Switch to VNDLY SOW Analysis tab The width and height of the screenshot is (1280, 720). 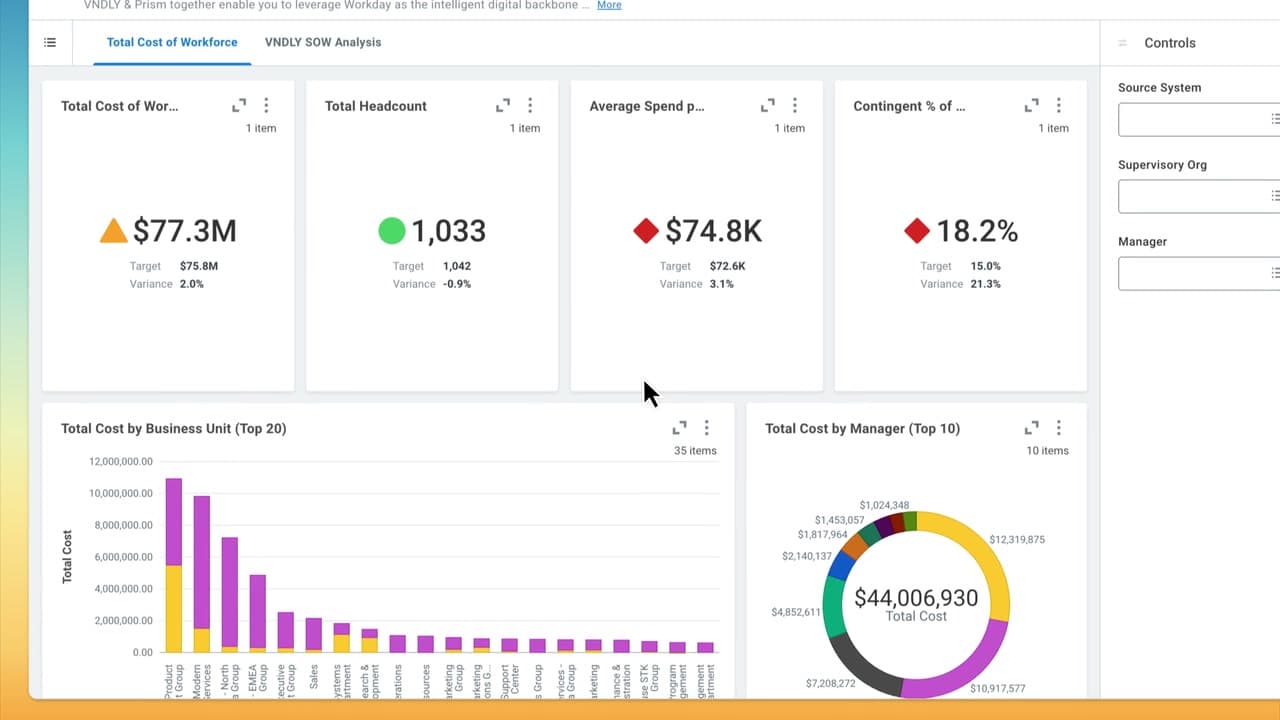(x=323, y=42)
